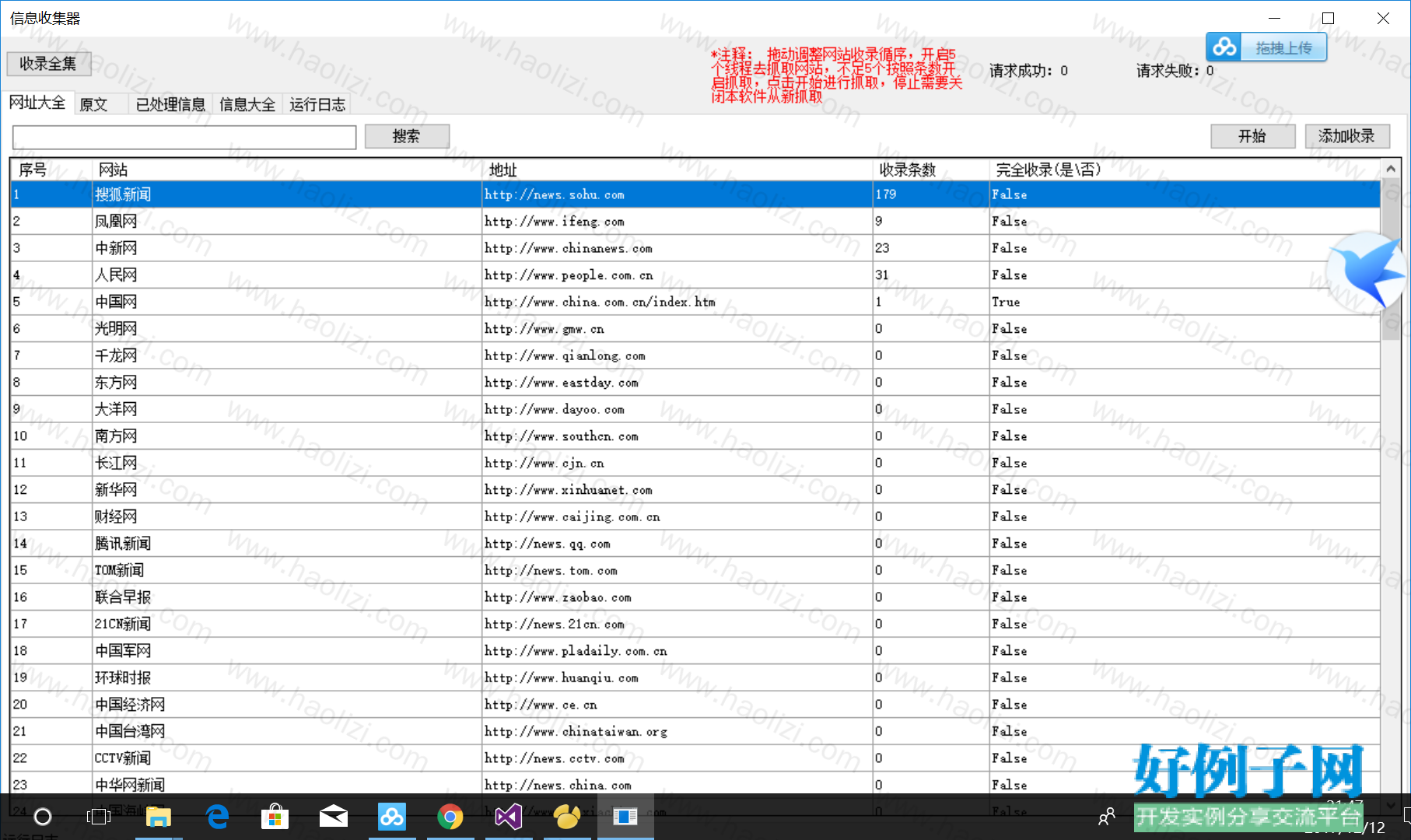The height and width of the screenshot is (840, 1411).
Task: Select the 长江网 site name cell
Action: click(287, 463)
